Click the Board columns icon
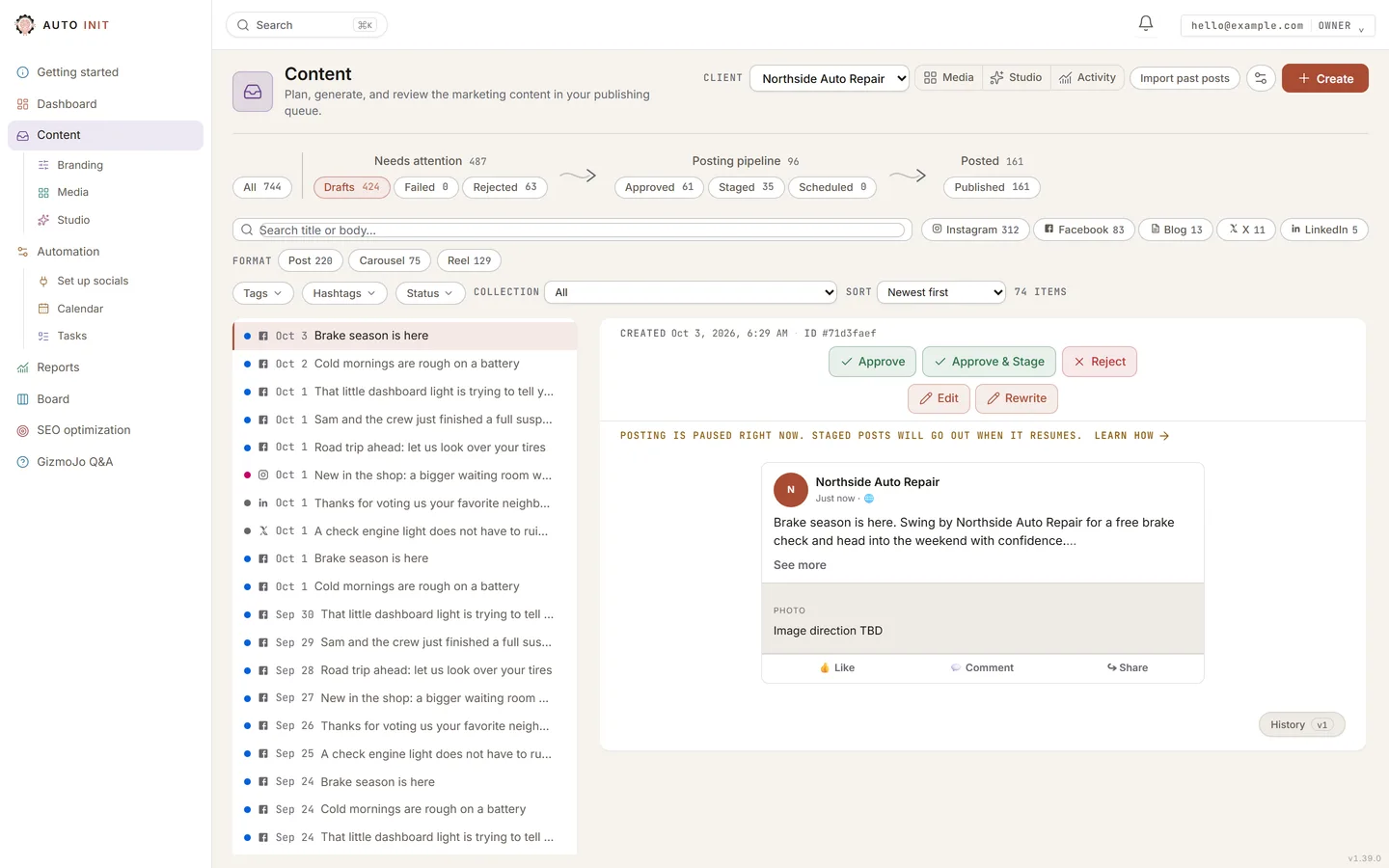Screen dimensions: 1389x868 point(23,399)
